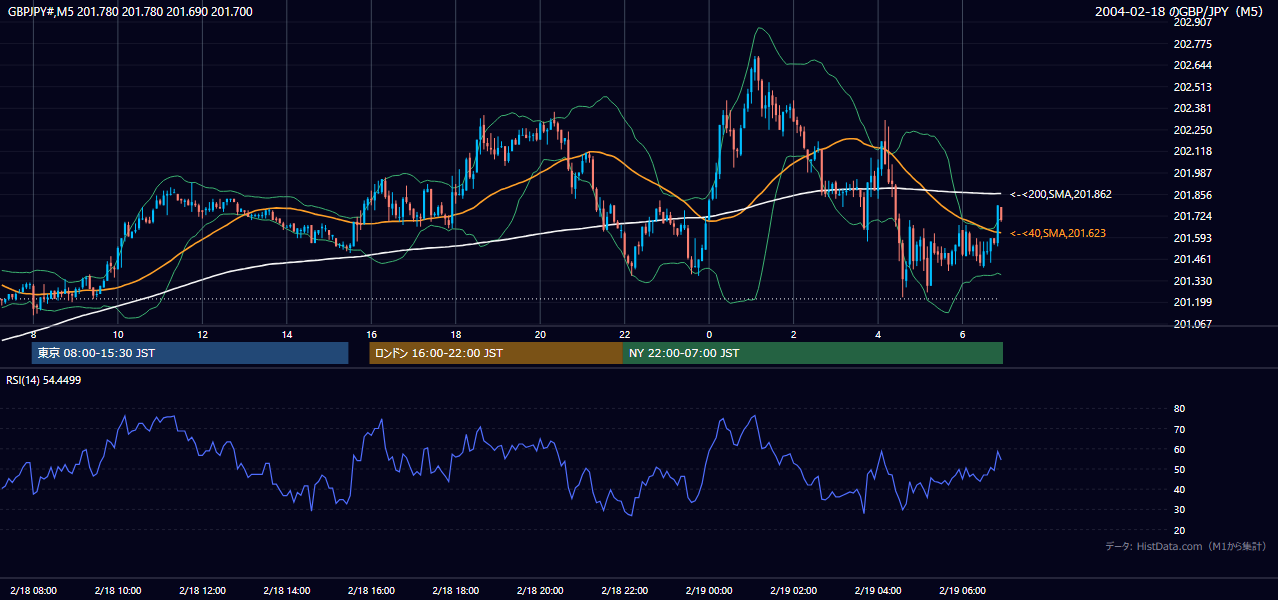Click RSI scale value 70

(1179, 429)
